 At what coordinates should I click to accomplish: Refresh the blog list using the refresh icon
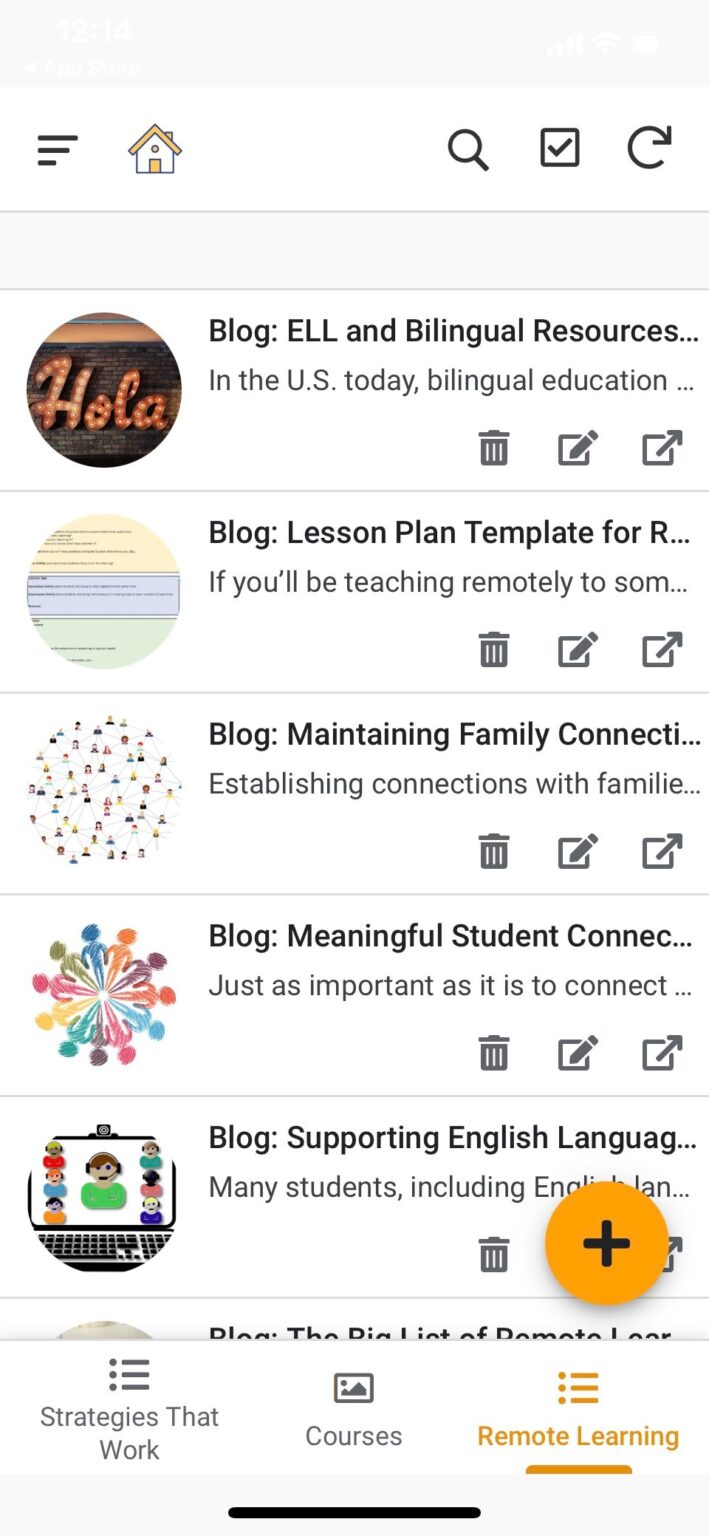648,149
